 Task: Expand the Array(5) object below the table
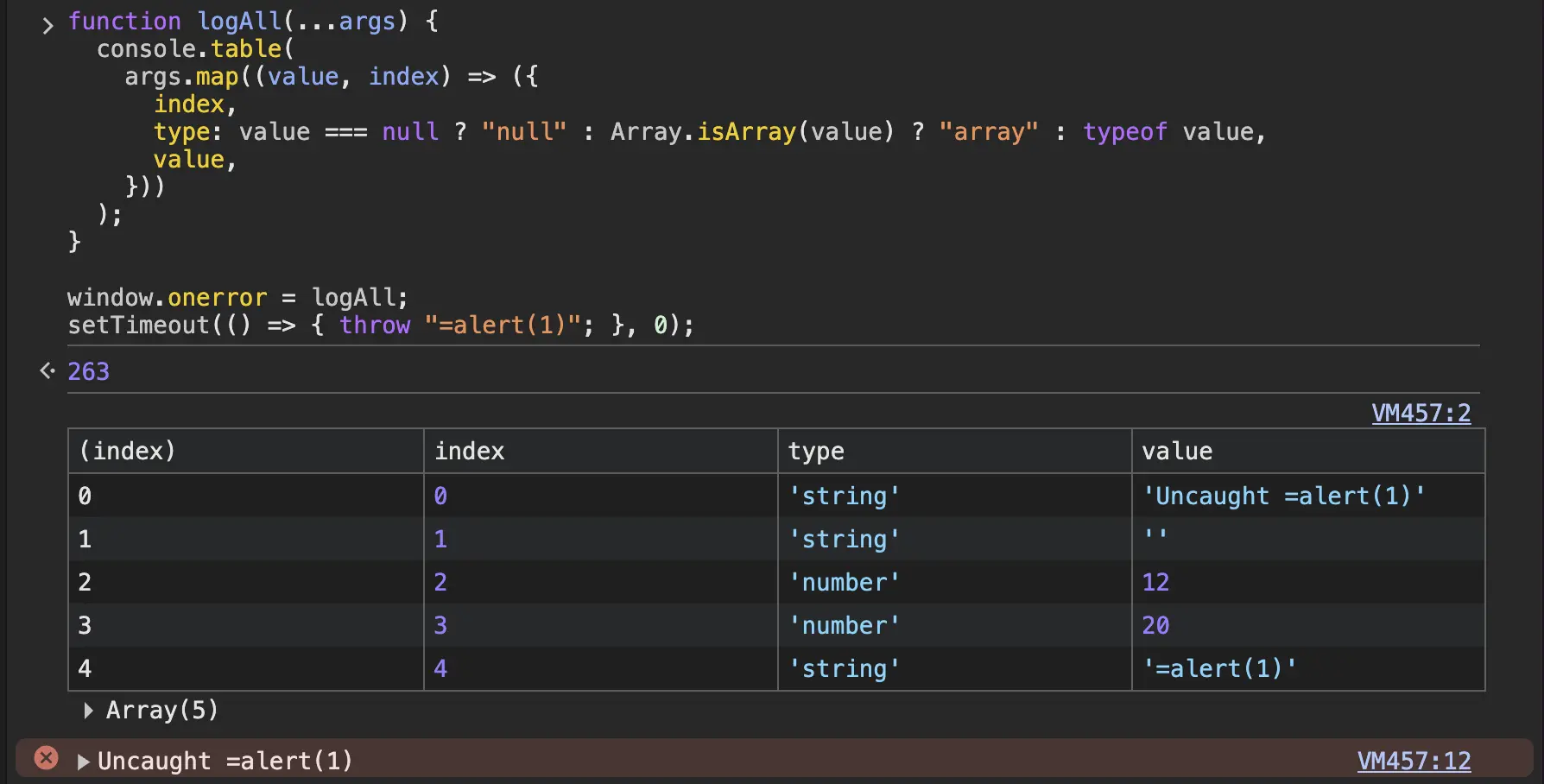tap(88, 711)
